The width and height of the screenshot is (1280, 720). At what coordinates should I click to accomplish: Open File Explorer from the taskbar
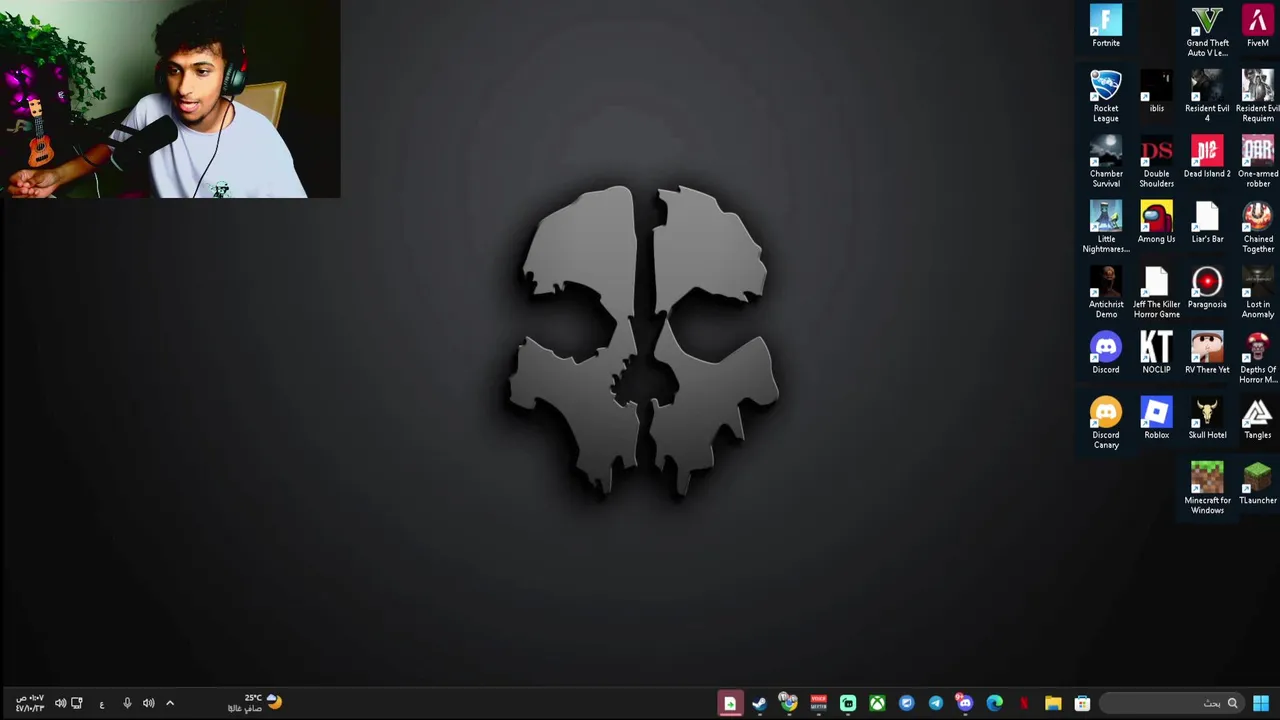(x=1053, y=703)
